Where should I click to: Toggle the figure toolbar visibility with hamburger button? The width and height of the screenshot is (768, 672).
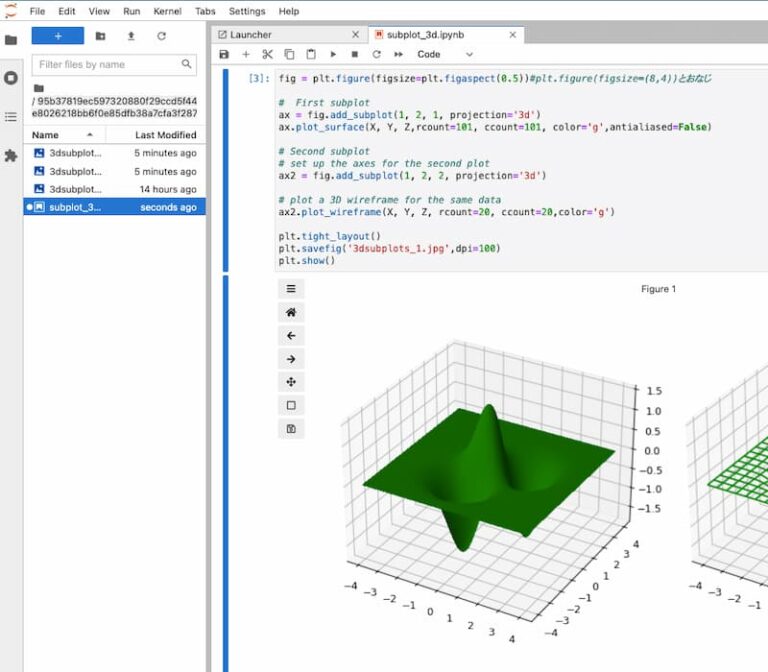tap(291, 289)
